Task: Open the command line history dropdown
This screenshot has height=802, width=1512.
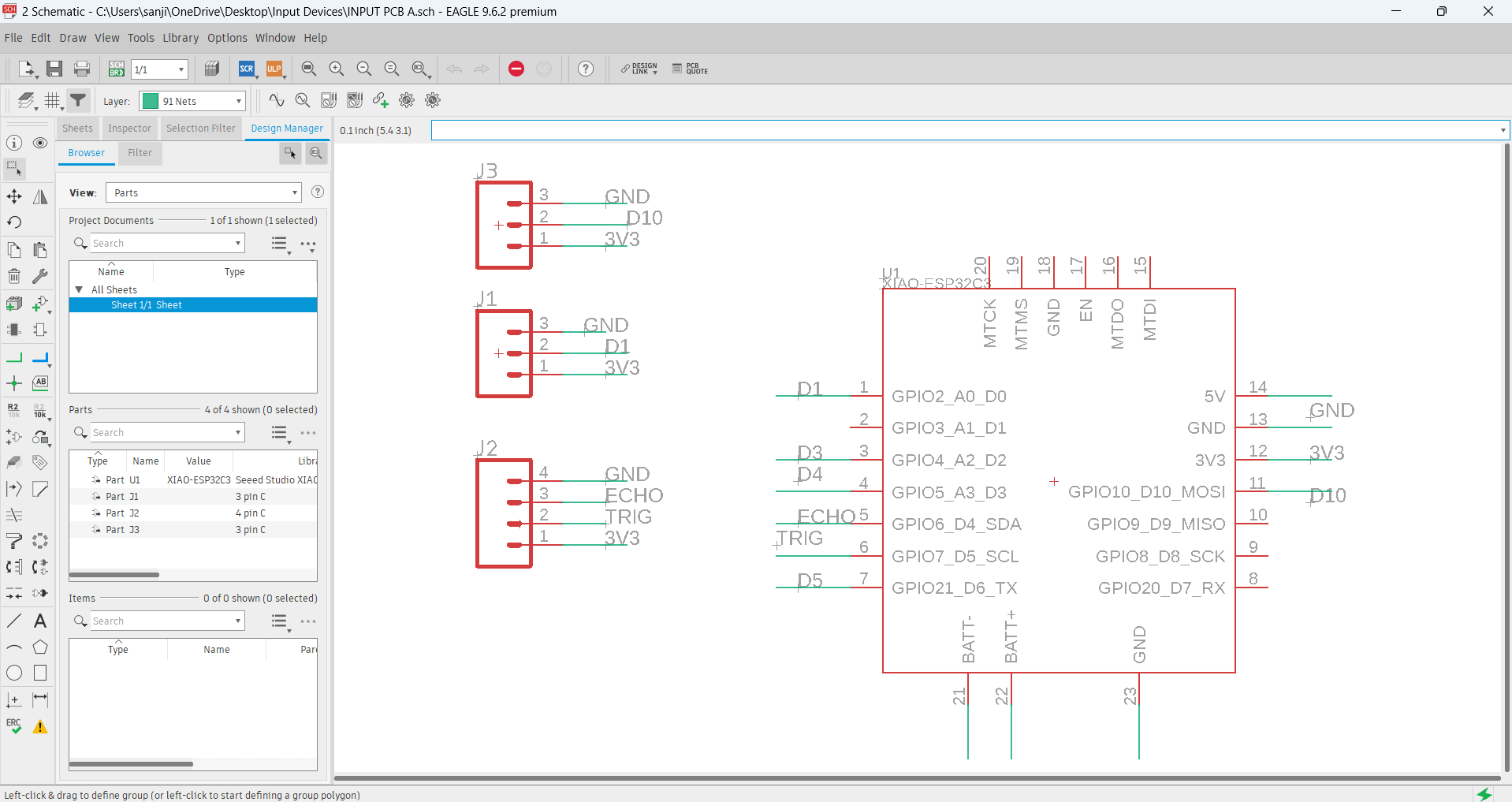Action: click(1502, 130)
